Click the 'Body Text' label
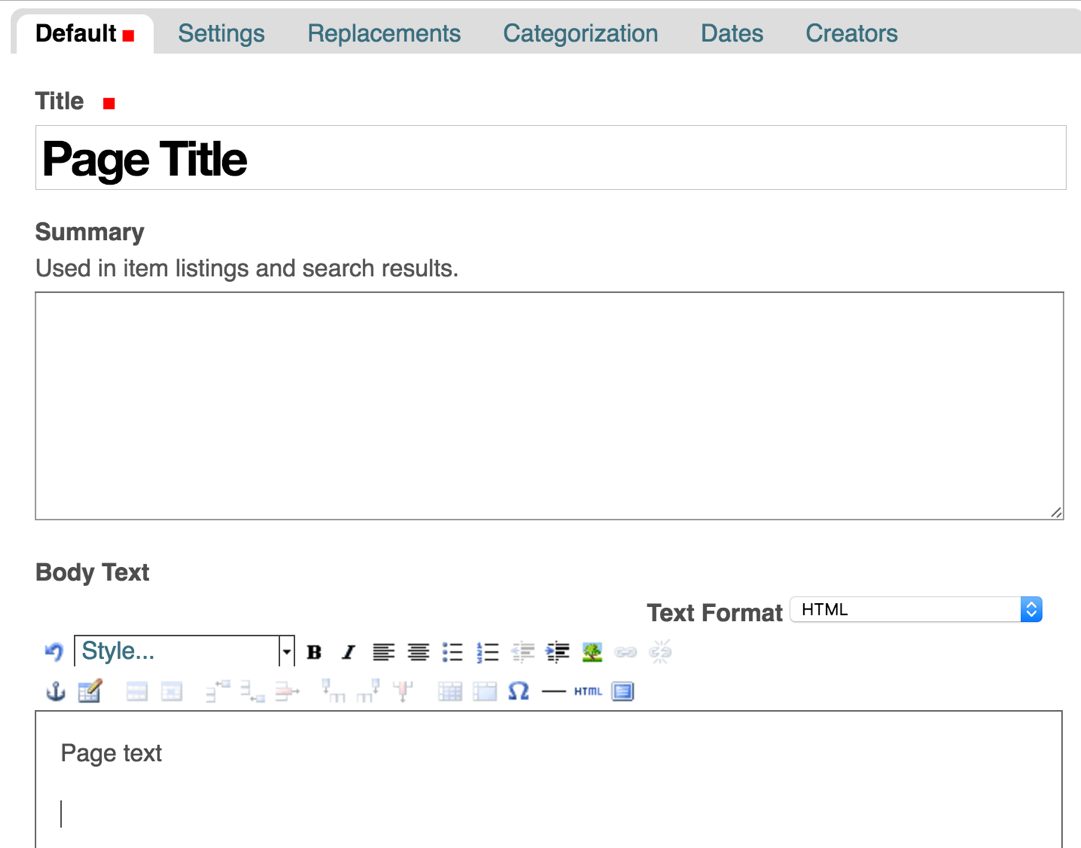1081x848 pixels. pos(92,572)
